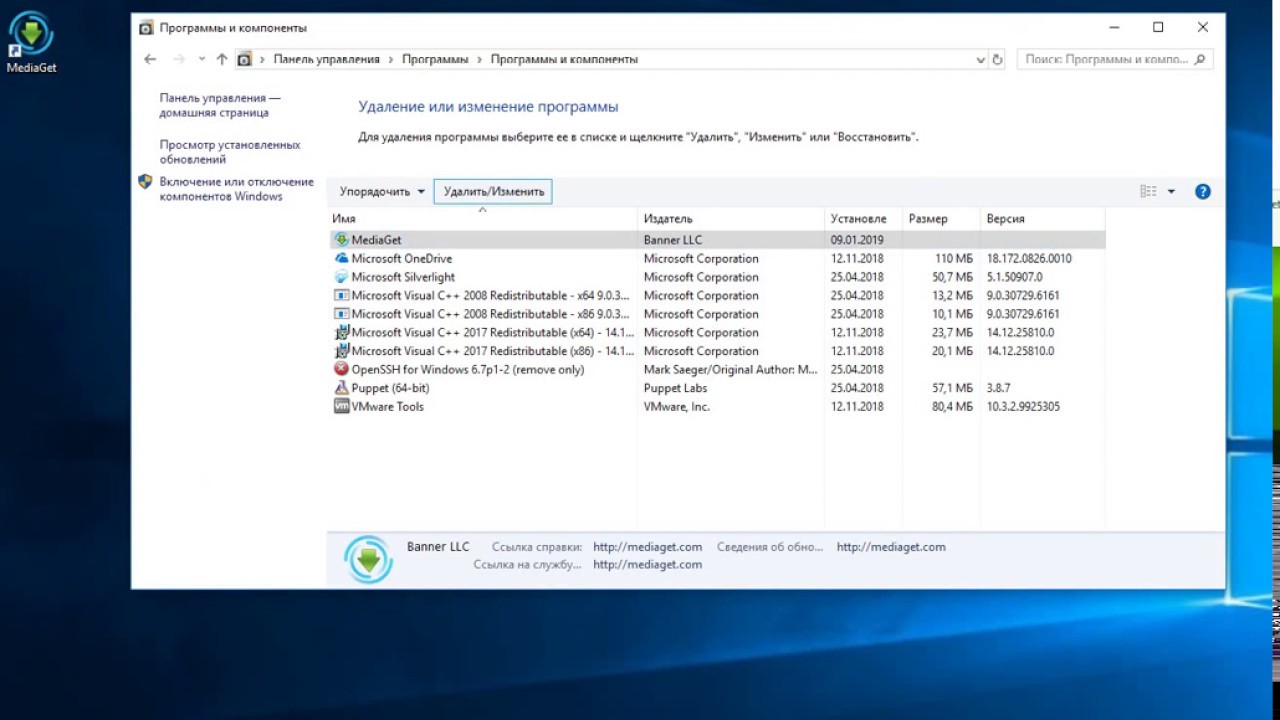Click the Puppet flask icon
This screenshot has height=720, width=1280.
tap(341, 388)
